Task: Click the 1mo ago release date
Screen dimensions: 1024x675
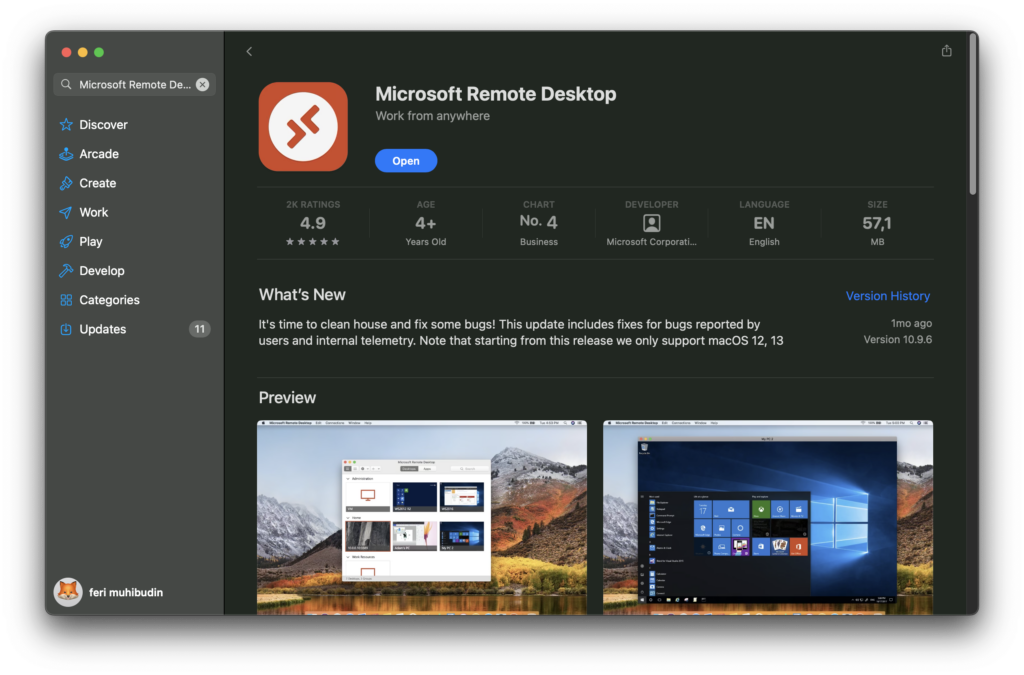Action: click(x=911, y=323)
